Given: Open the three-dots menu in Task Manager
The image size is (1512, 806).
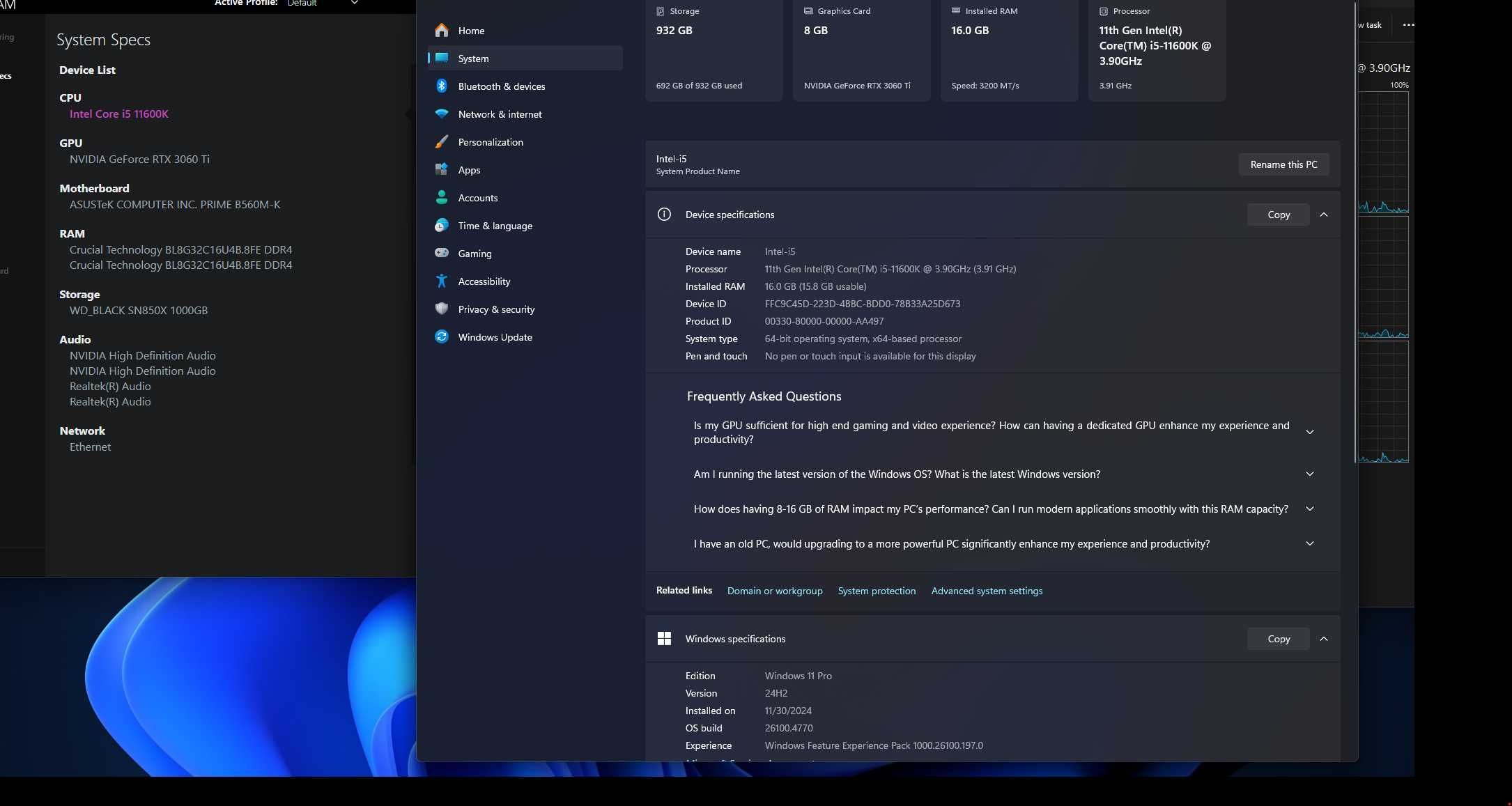Looking at the screenshot, I should click(x=1408, y=25).
